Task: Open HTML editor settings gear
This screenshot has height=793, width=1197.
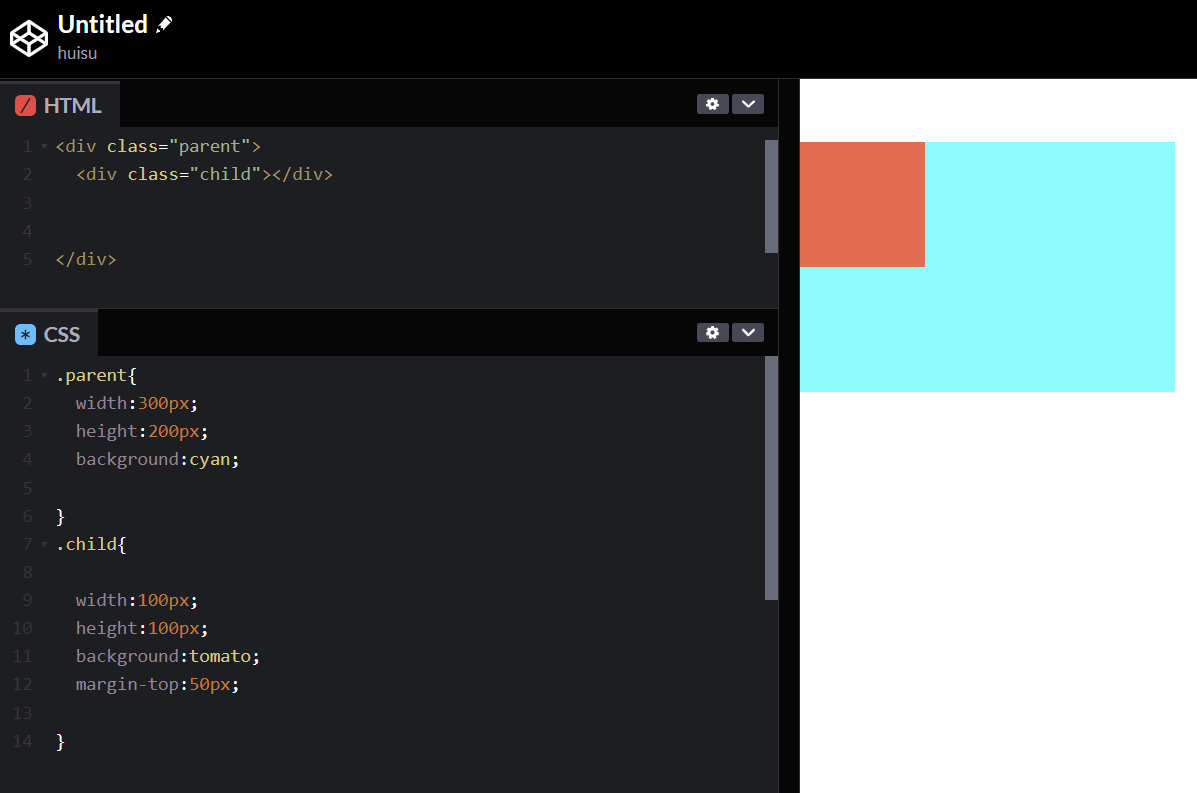Action: (x=712, y=104)
